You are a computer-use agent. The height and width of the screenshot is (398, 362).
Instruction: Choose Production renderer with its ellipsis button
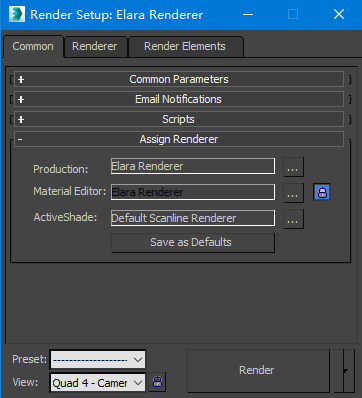[x=293, y=167]
